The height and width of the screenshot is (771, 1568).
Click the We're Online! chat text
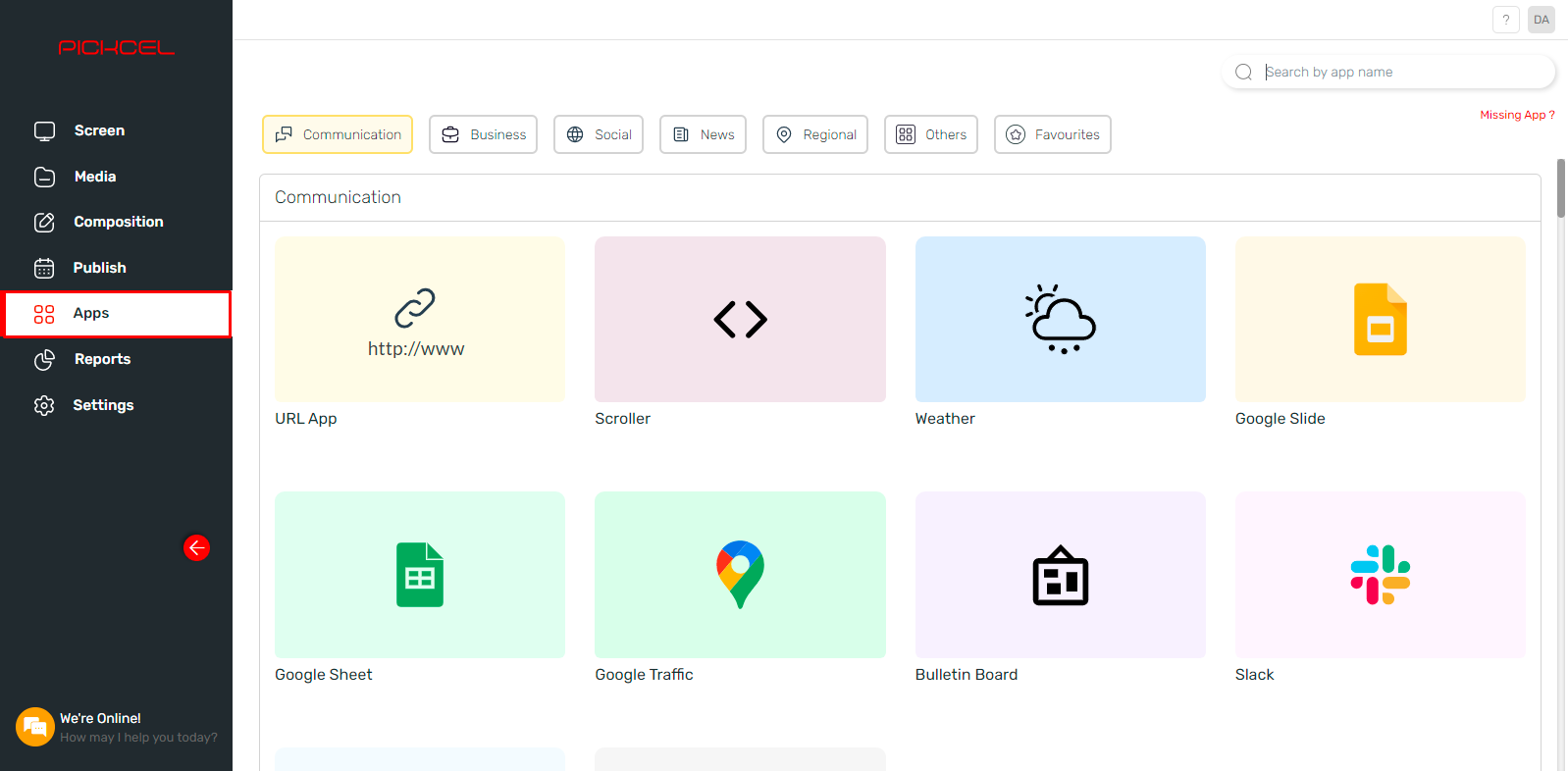100,718
